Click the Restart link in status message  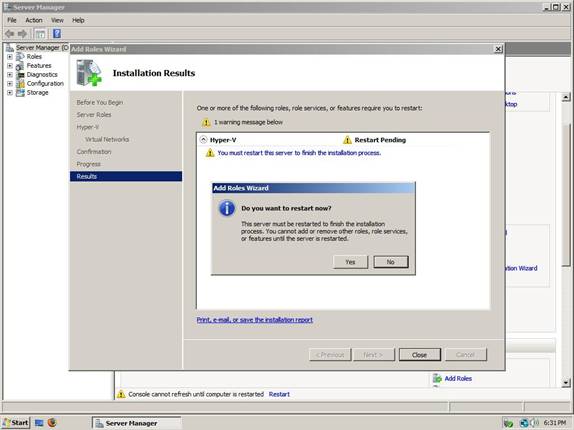pyautogui.click(x=279, y=394)
